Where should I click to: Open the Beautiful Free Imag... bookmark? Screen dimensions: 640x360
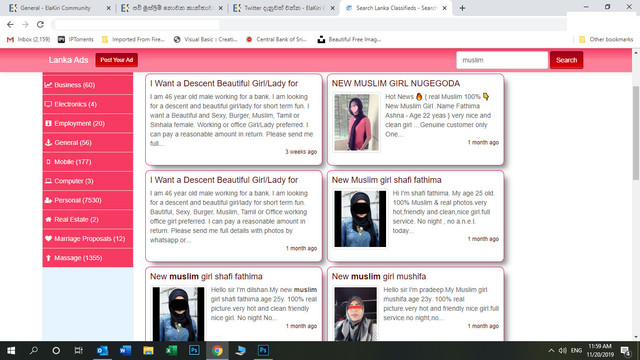(x=349, y=40)
